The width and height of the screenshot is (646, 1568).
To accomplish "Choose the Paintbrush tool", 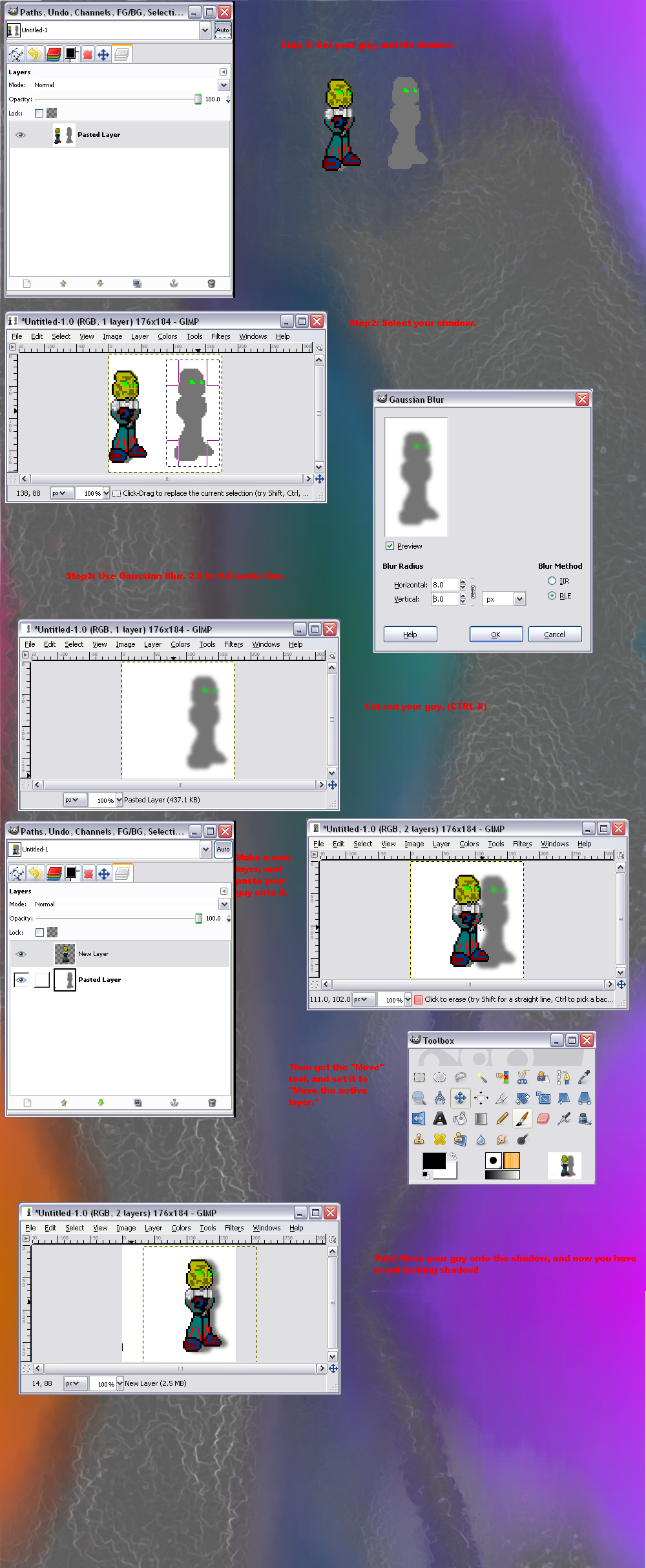I will point(523,1118).
